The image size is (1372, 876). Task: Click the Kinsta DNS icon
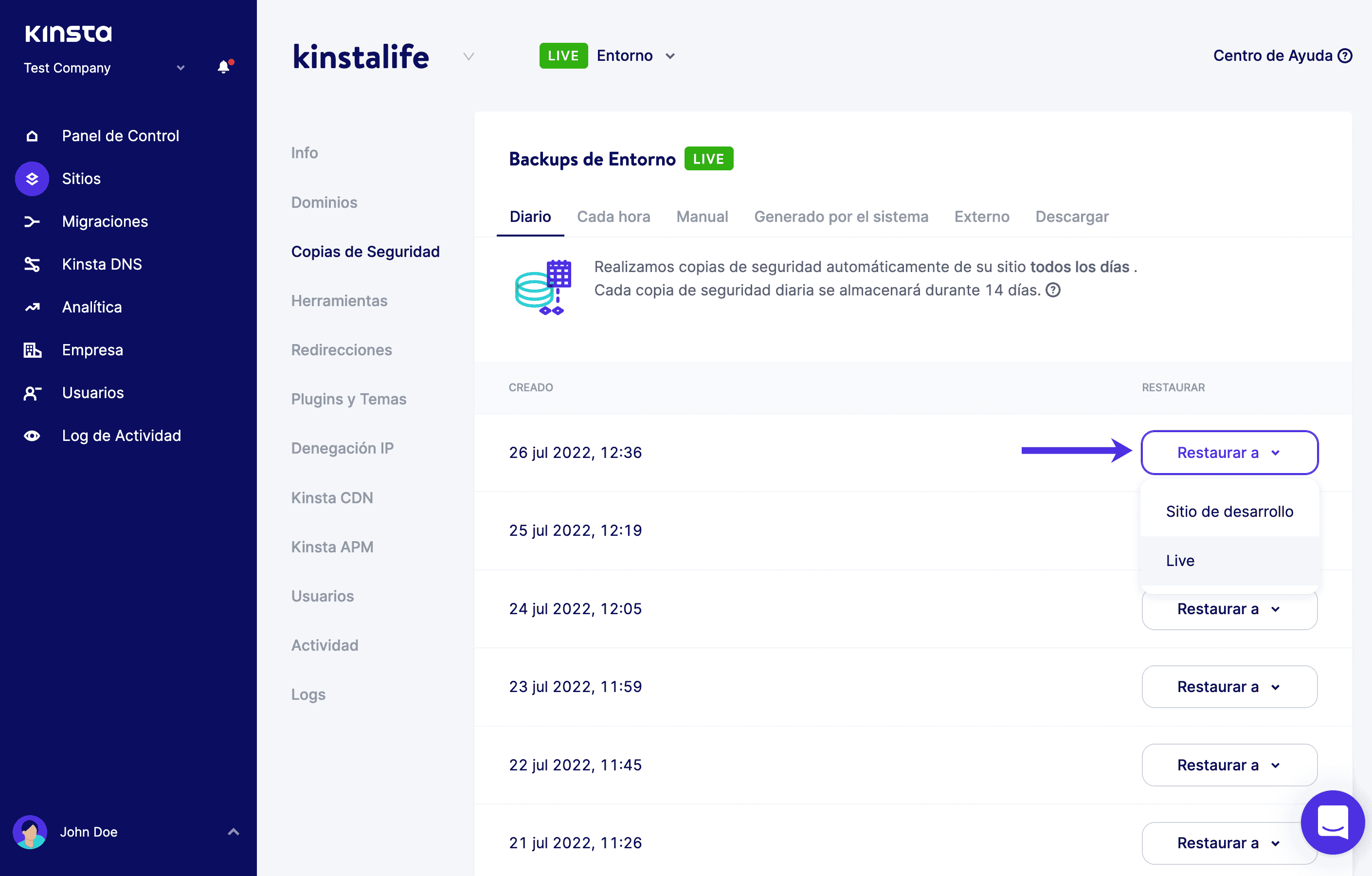point(32,264)
